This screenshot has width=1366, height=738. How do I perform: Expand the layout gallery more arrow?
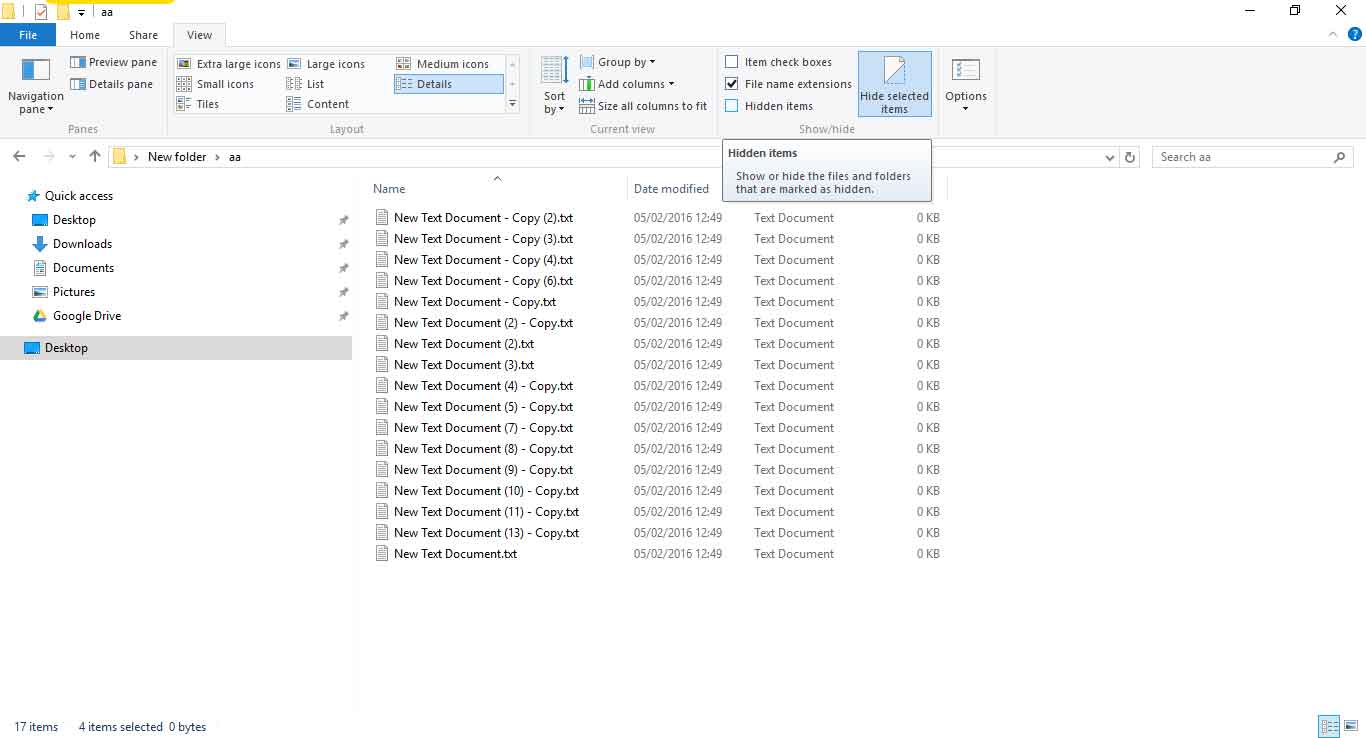pos(512,104)
